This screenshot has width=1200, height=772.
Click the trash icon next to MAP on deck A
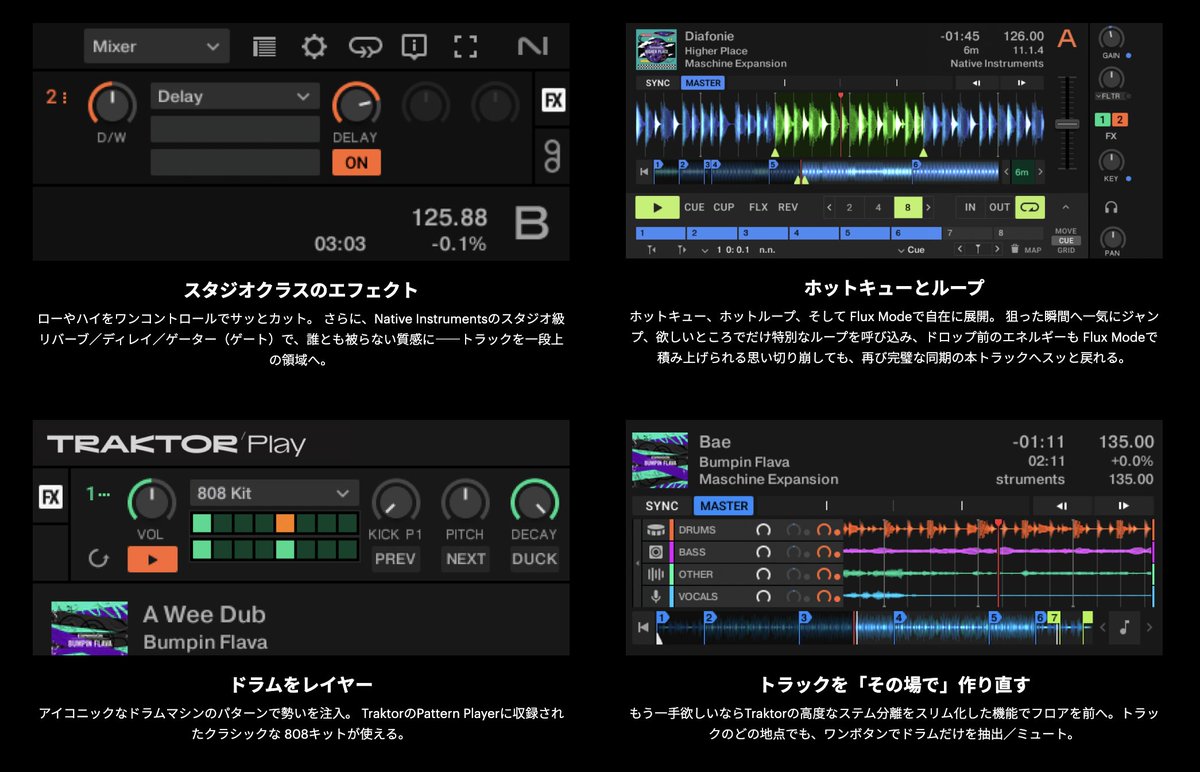(1015, 249)
